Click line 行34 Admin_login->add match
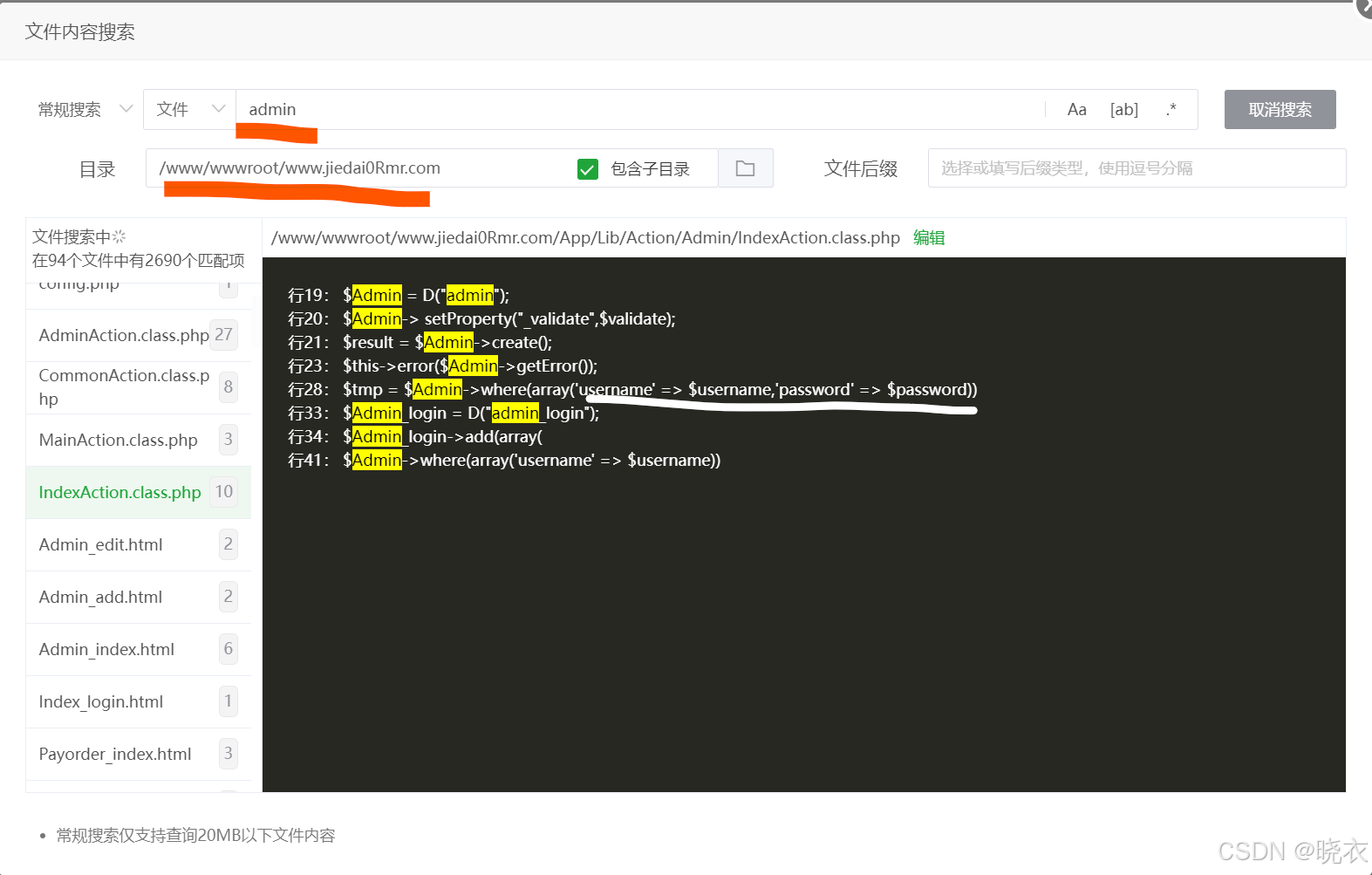The image size is (1372, 875). [x=415, y=436]
